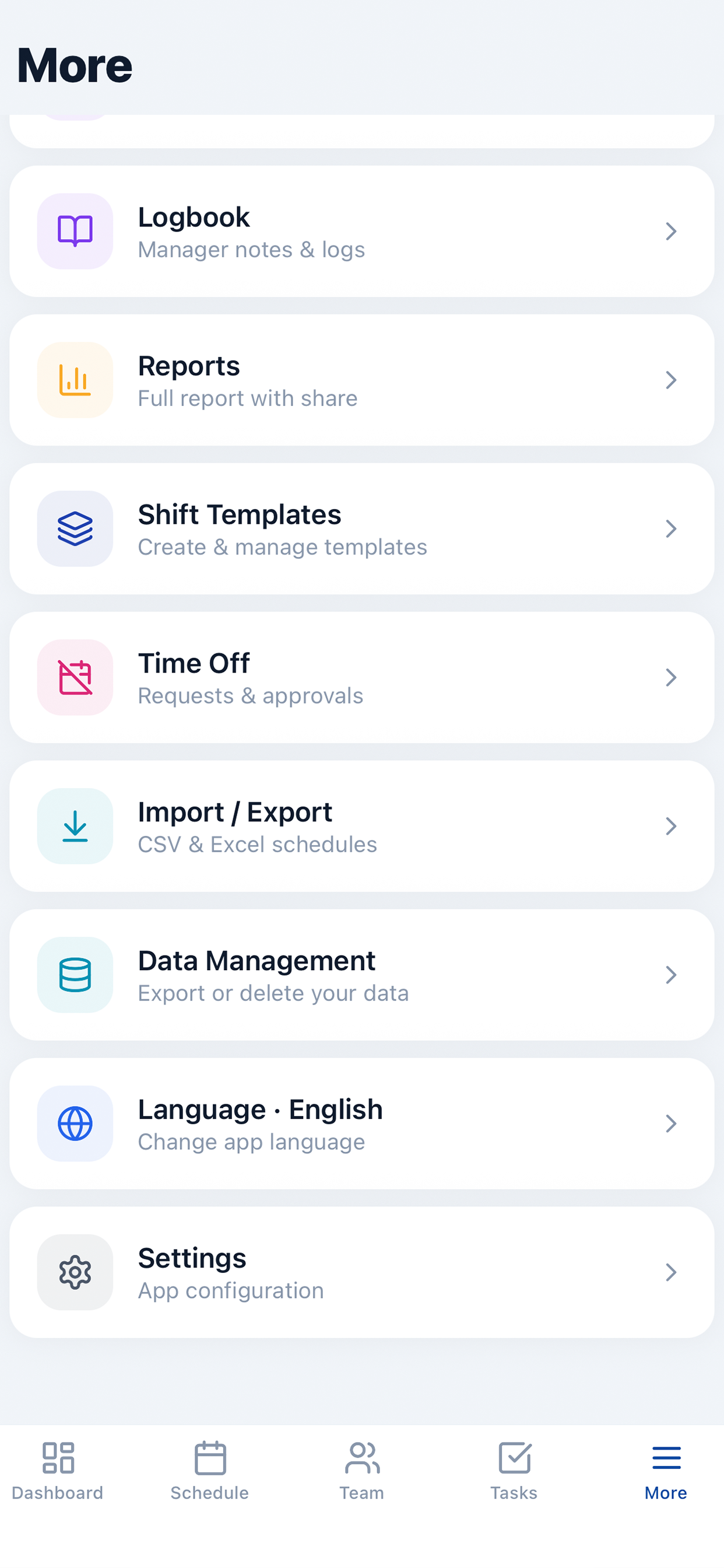Image resolution: width=724 pixels, height=1568 pixels.
Task: Switch to the Dashboard tab
Action: coord(58,1471)
